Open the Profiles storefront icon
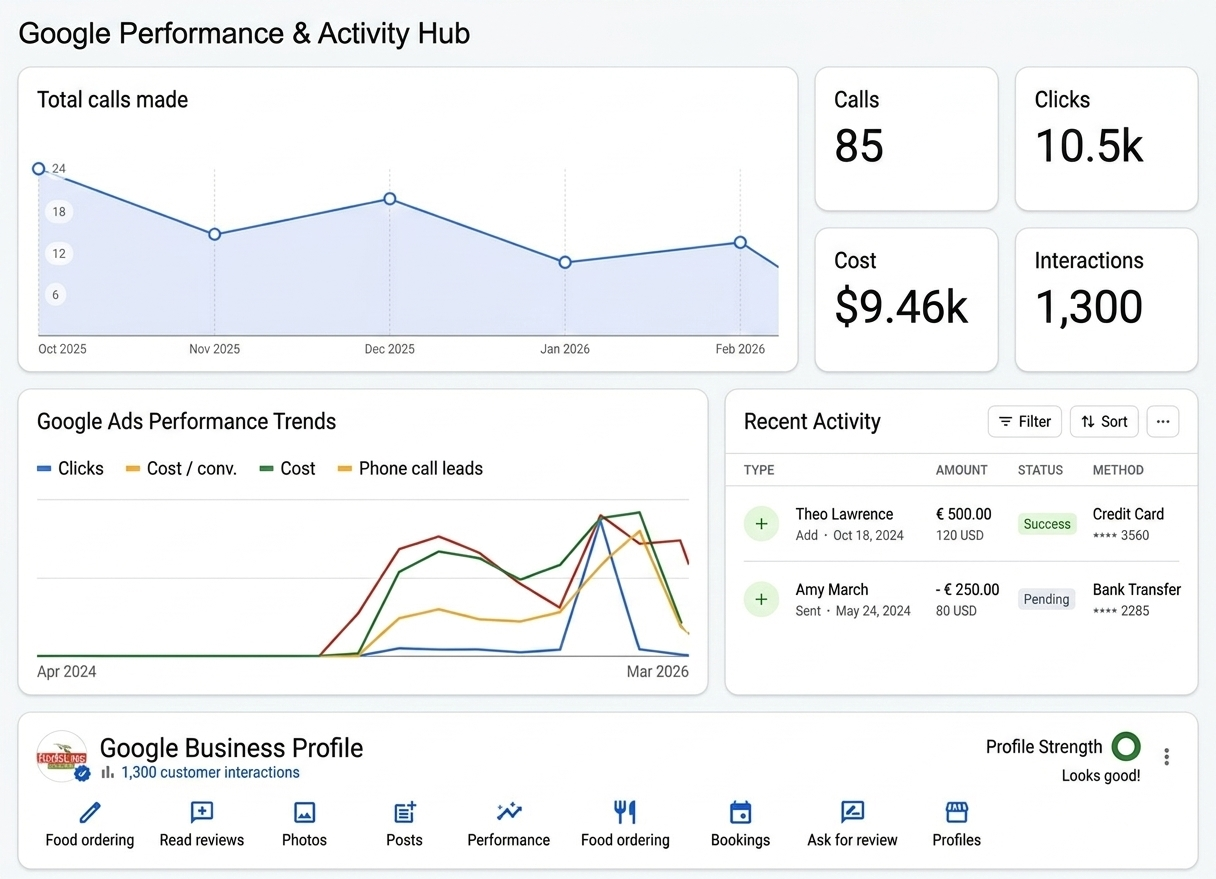 pos(956,812)
